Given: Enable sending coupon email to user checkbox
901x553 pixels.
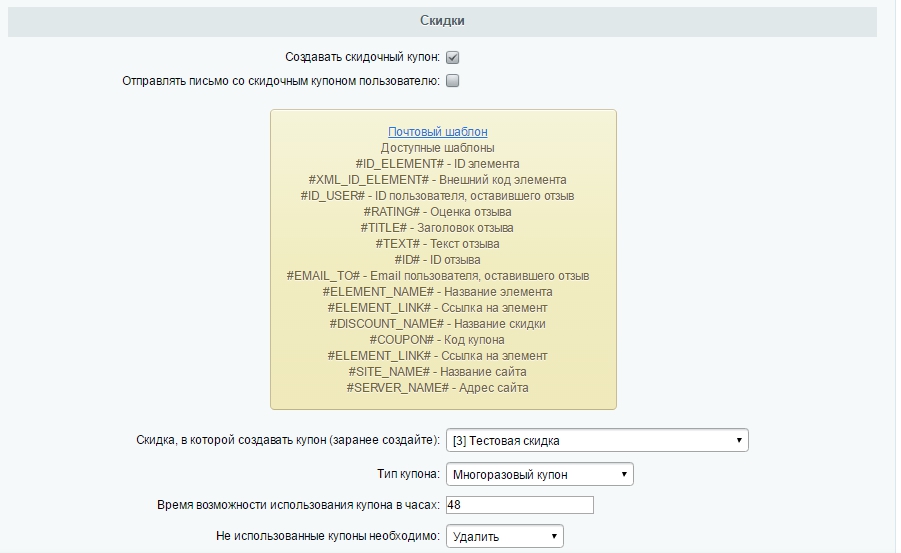Looking at the screenshot, I should pos(453,80).
